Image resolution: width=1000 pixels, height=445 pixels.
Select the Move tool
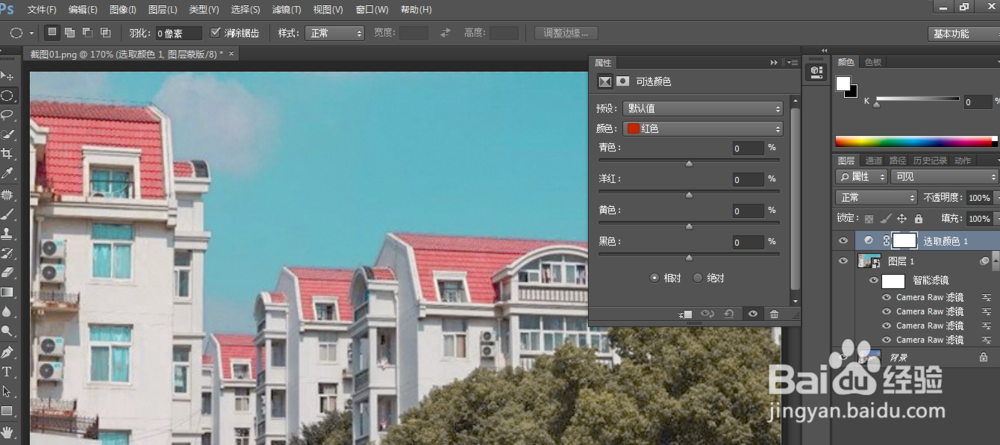[8, 76]
